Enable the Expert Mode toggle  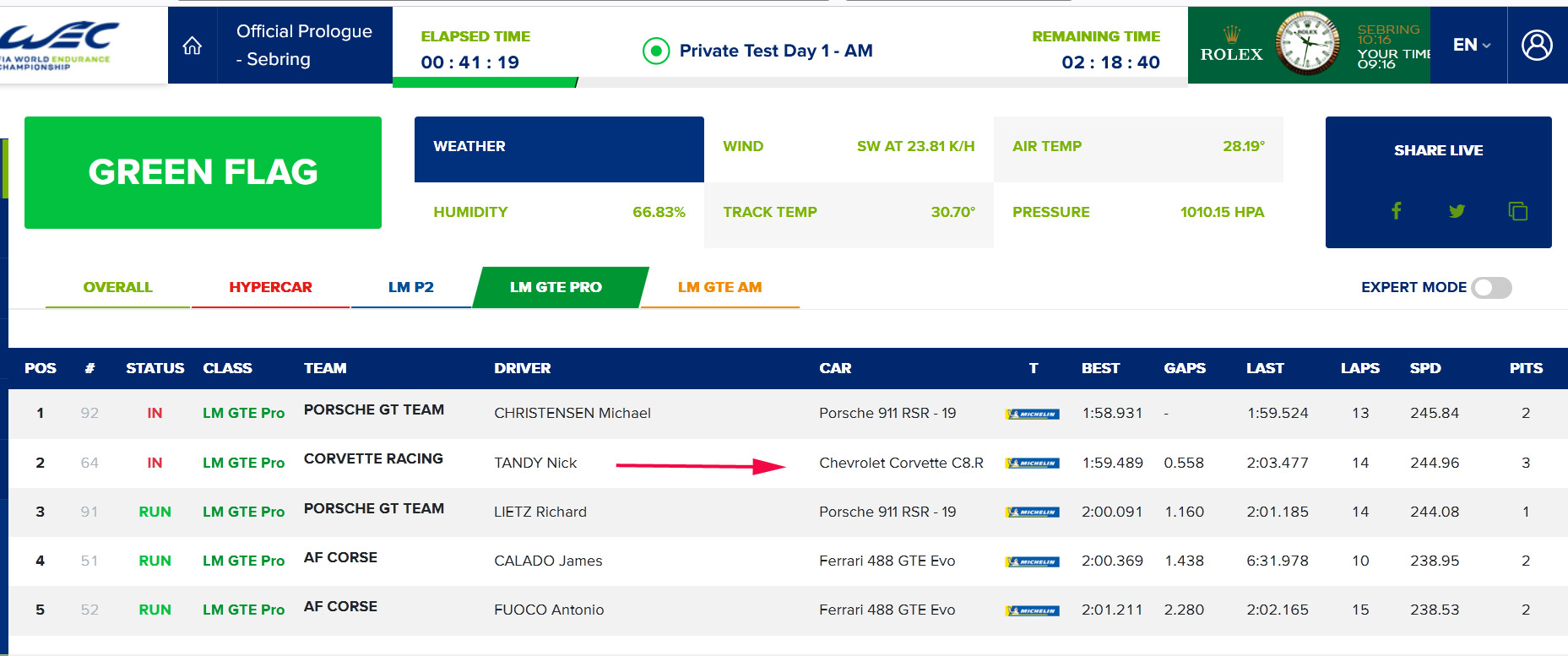coord(1491,288)
